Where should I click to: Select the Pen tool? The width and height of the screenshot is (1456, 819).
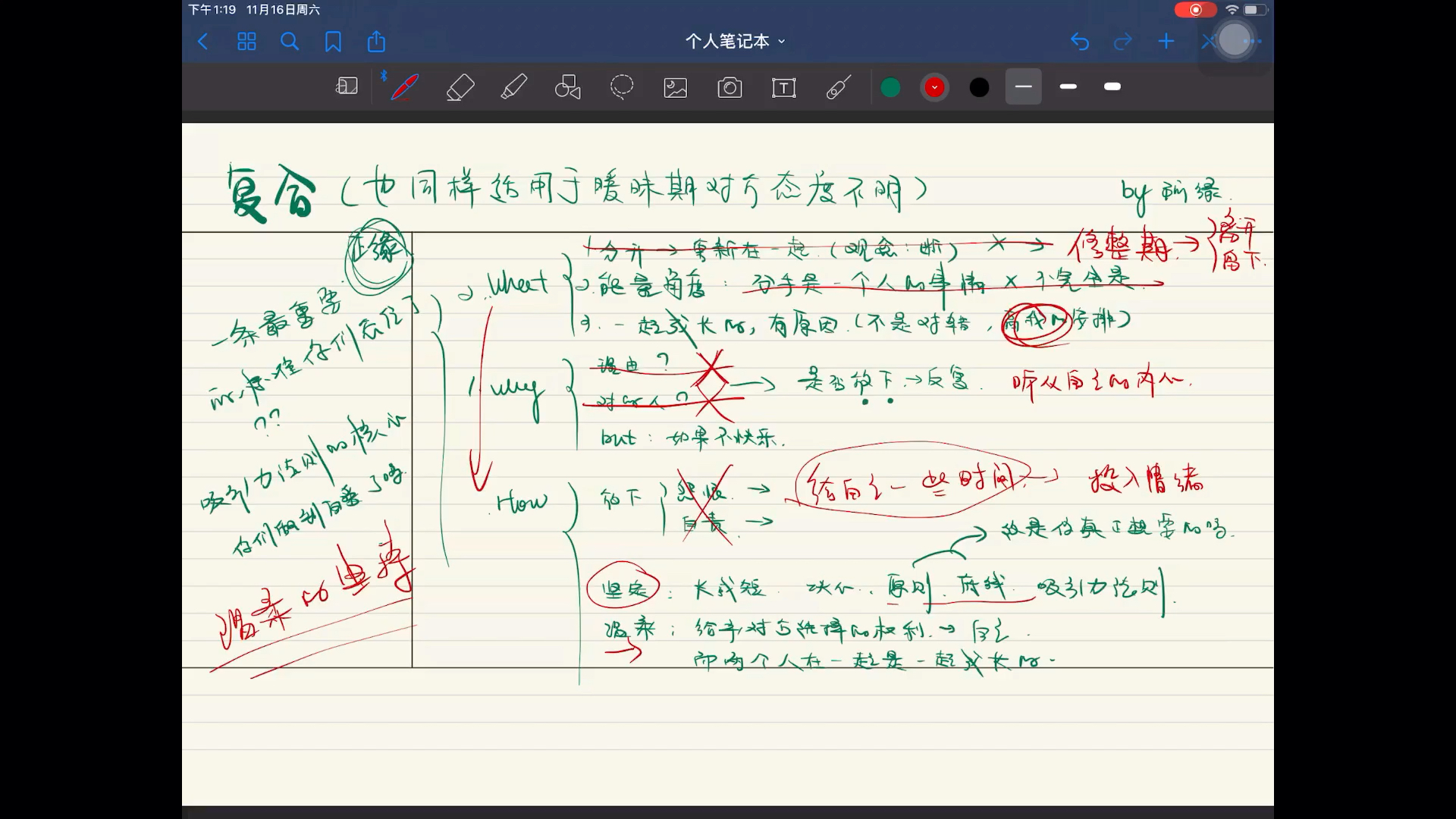pos(404,87)
